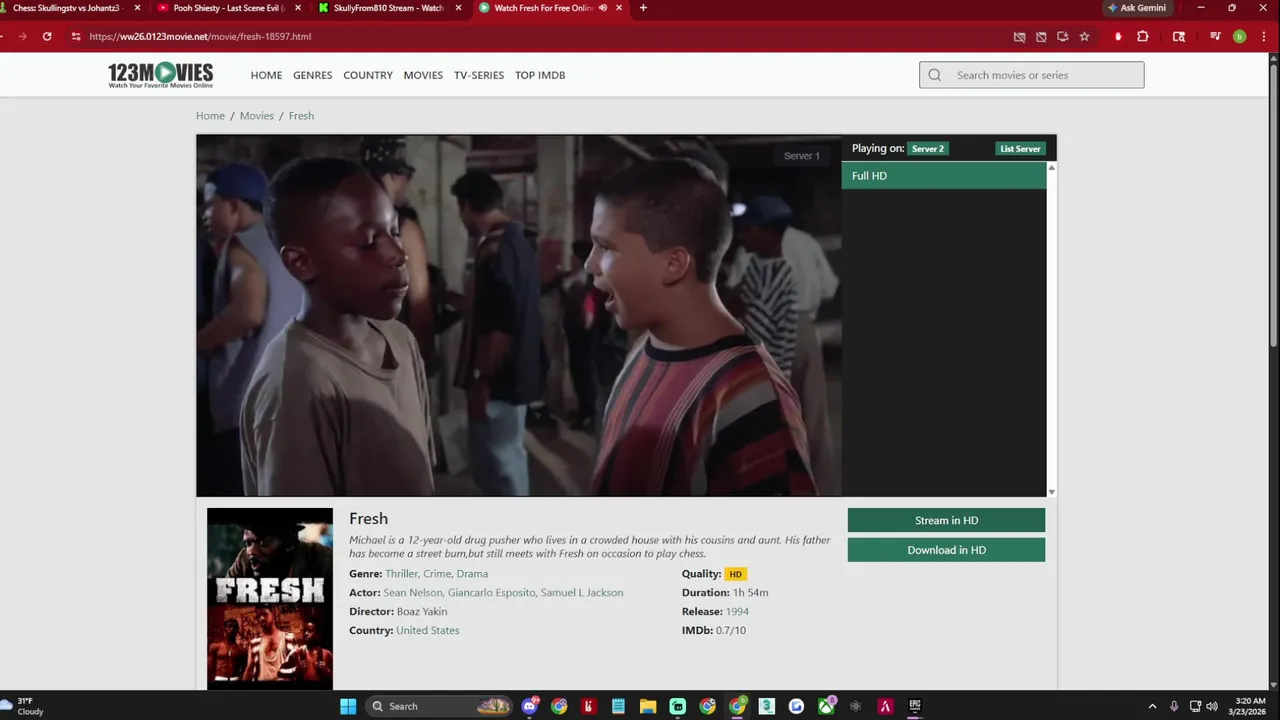Open actor Sean Nelson's link
The width and height of the screenshot is (1280, 720).
[x=412, y=593]
